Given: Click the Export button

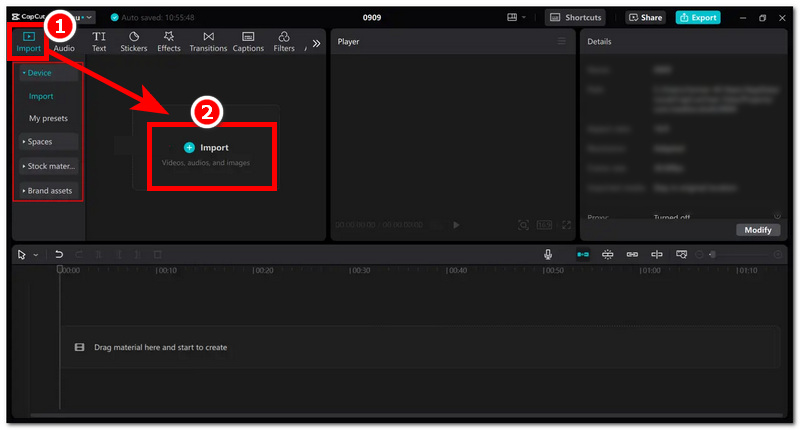Looking at the screenshot, I should click(698, 18).
